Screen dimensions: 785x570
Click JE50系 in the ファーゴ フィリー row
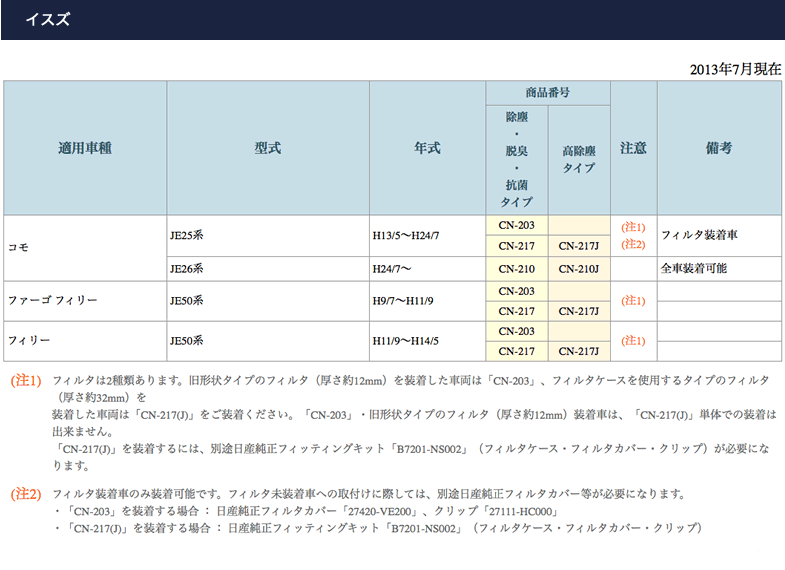click(268, 301)
